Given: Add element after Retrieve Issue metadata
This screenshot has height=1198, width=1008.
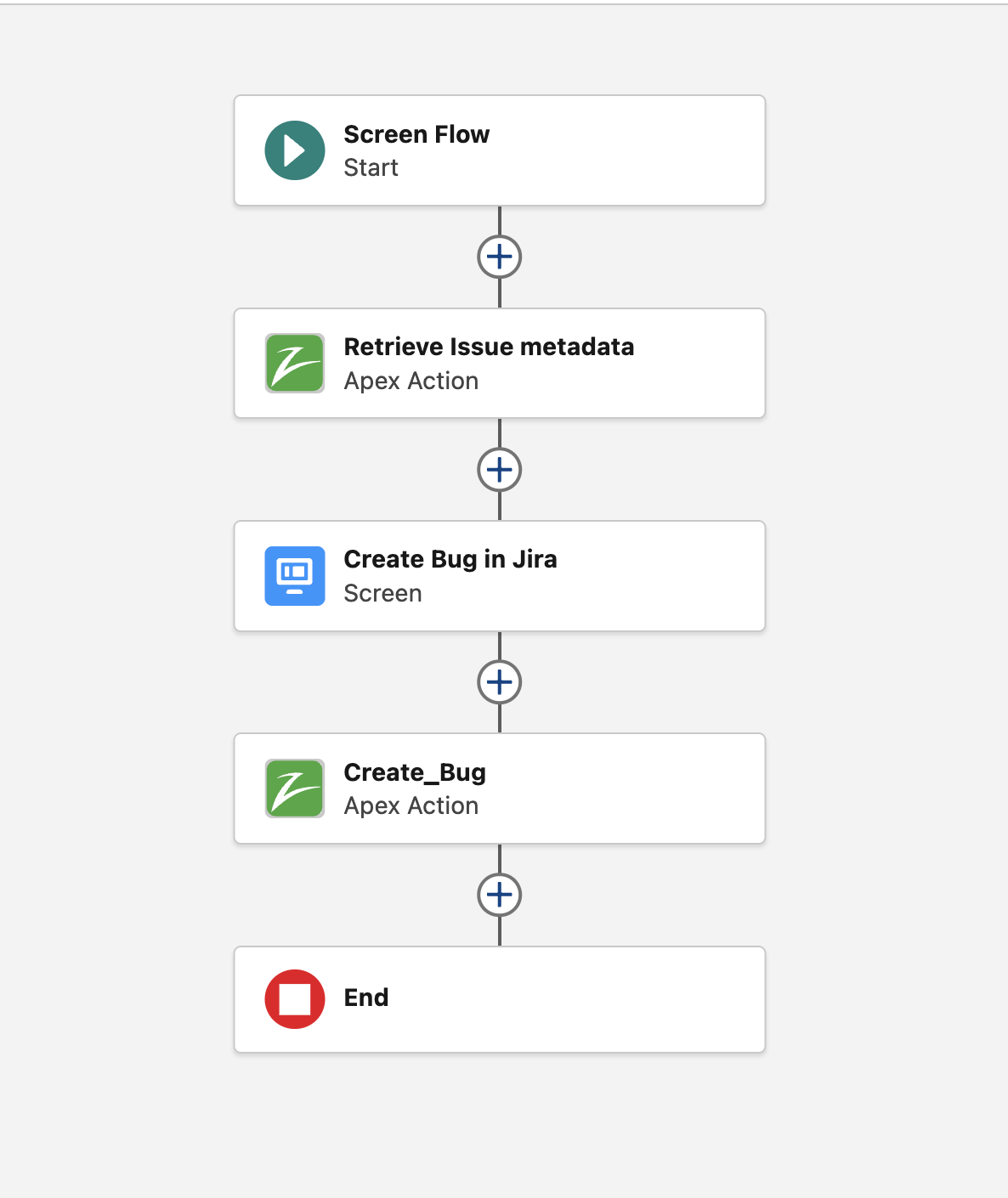Looking at the screenshot, I should click(500, 470).
